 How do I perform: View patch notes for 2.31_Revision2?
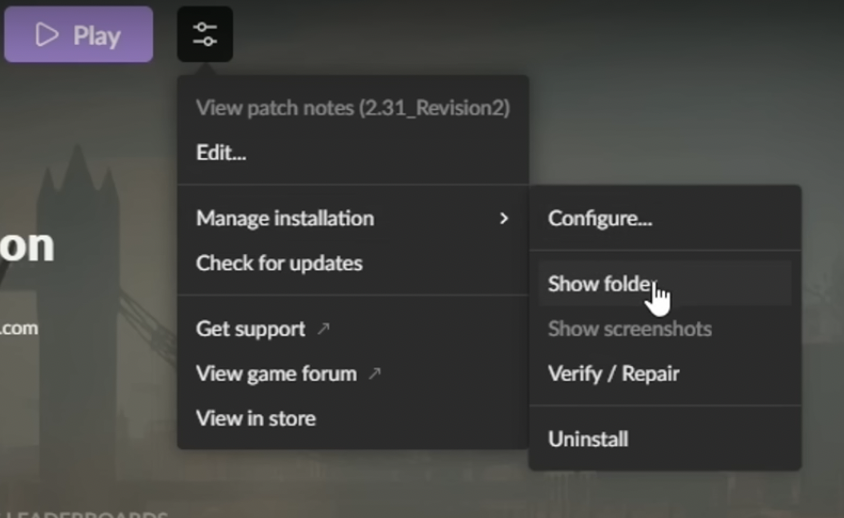tap(352, 108)
